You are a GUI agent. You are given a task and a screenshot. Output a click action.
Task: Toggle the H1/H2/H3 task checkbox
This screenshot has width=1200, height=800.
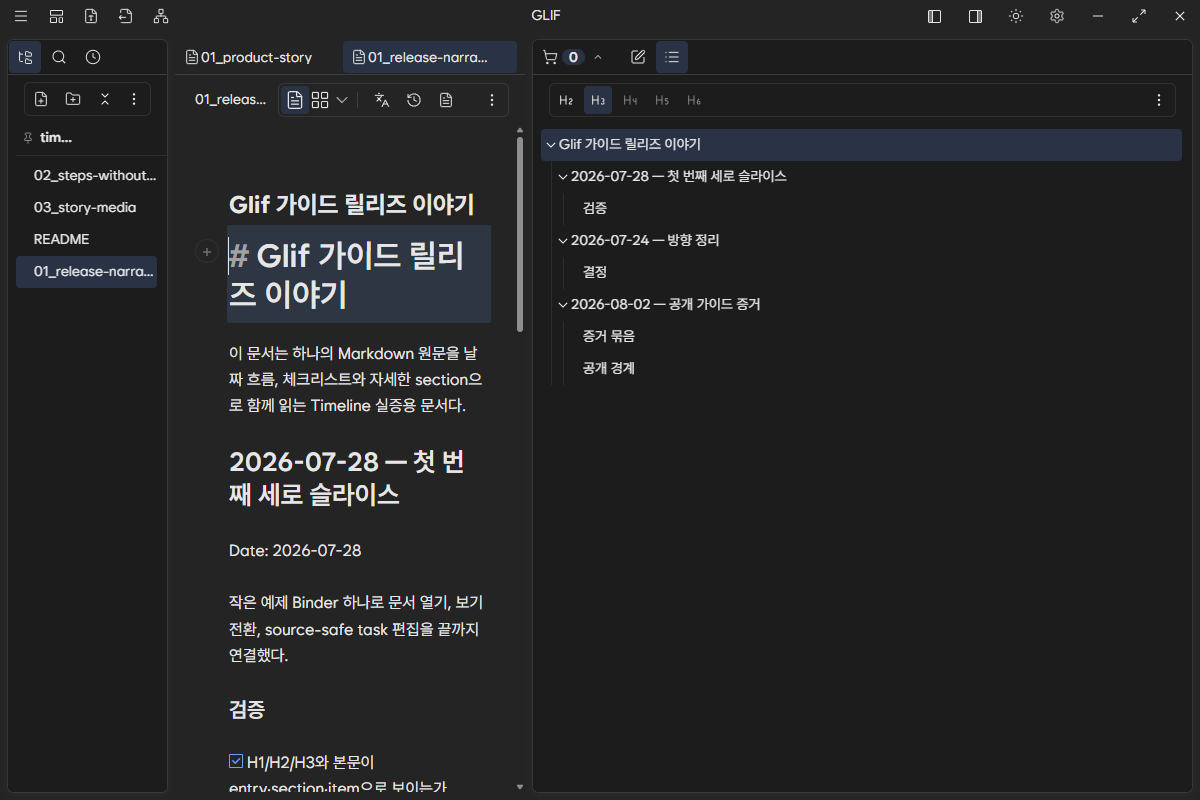pos(236,761)
